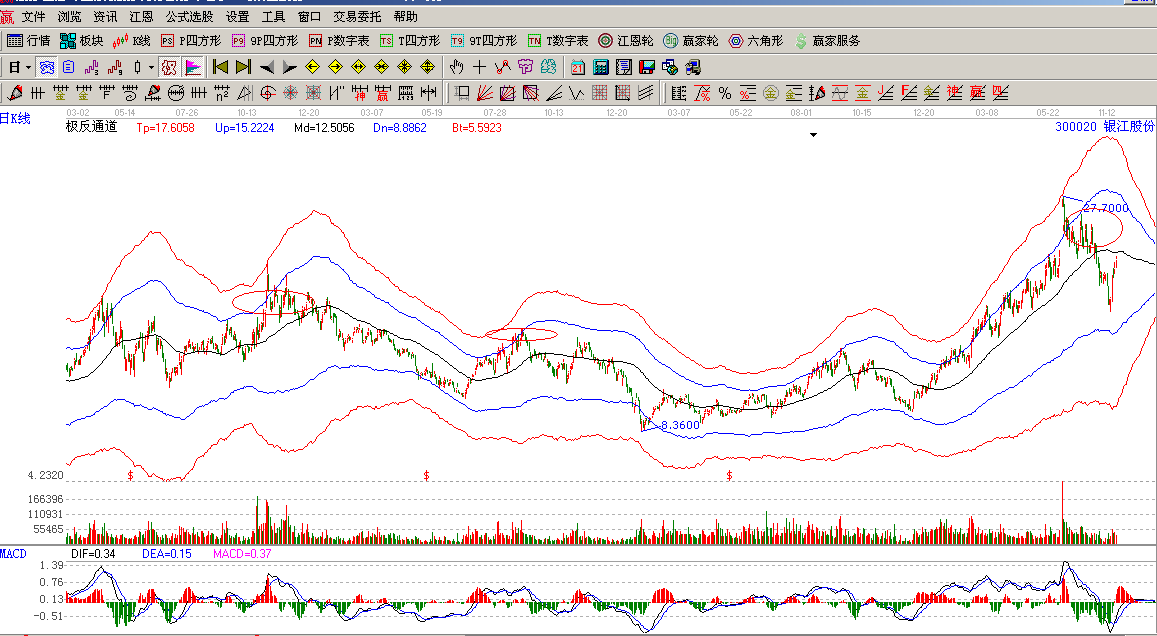Expand the 日 period dropdown arrow
Screen dimensions: 1157x636
(29, 67)
